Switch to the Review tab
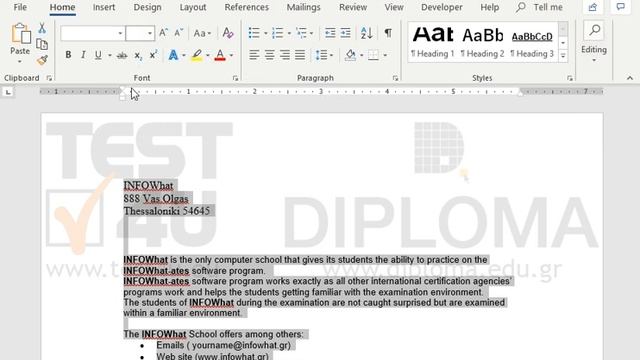640x360 pixels. click(x=353, y=7)
